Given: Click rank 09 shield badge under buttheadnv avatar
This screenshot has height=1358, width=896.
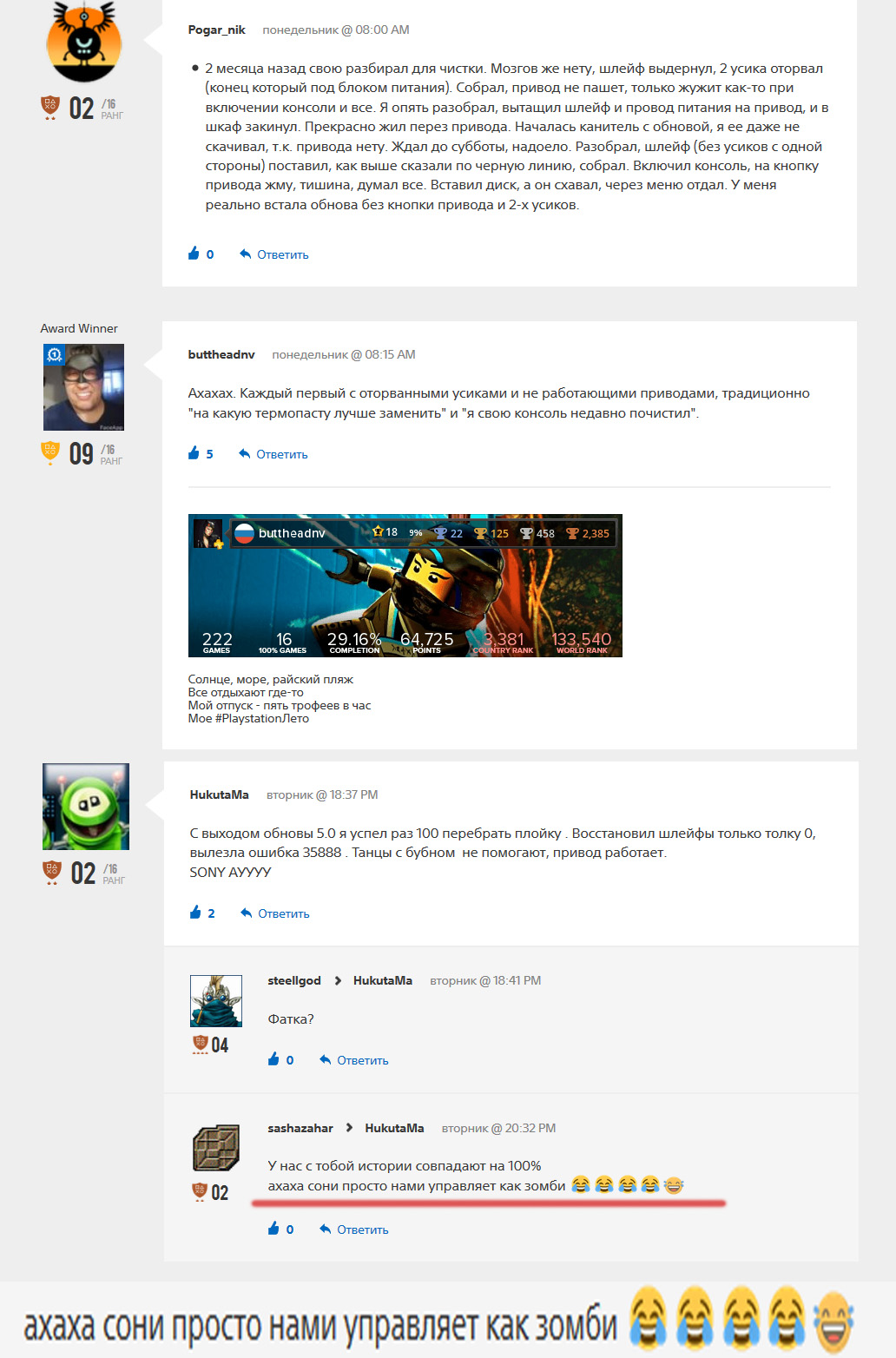Looking at the screenshot, I should tap(50, 453).
